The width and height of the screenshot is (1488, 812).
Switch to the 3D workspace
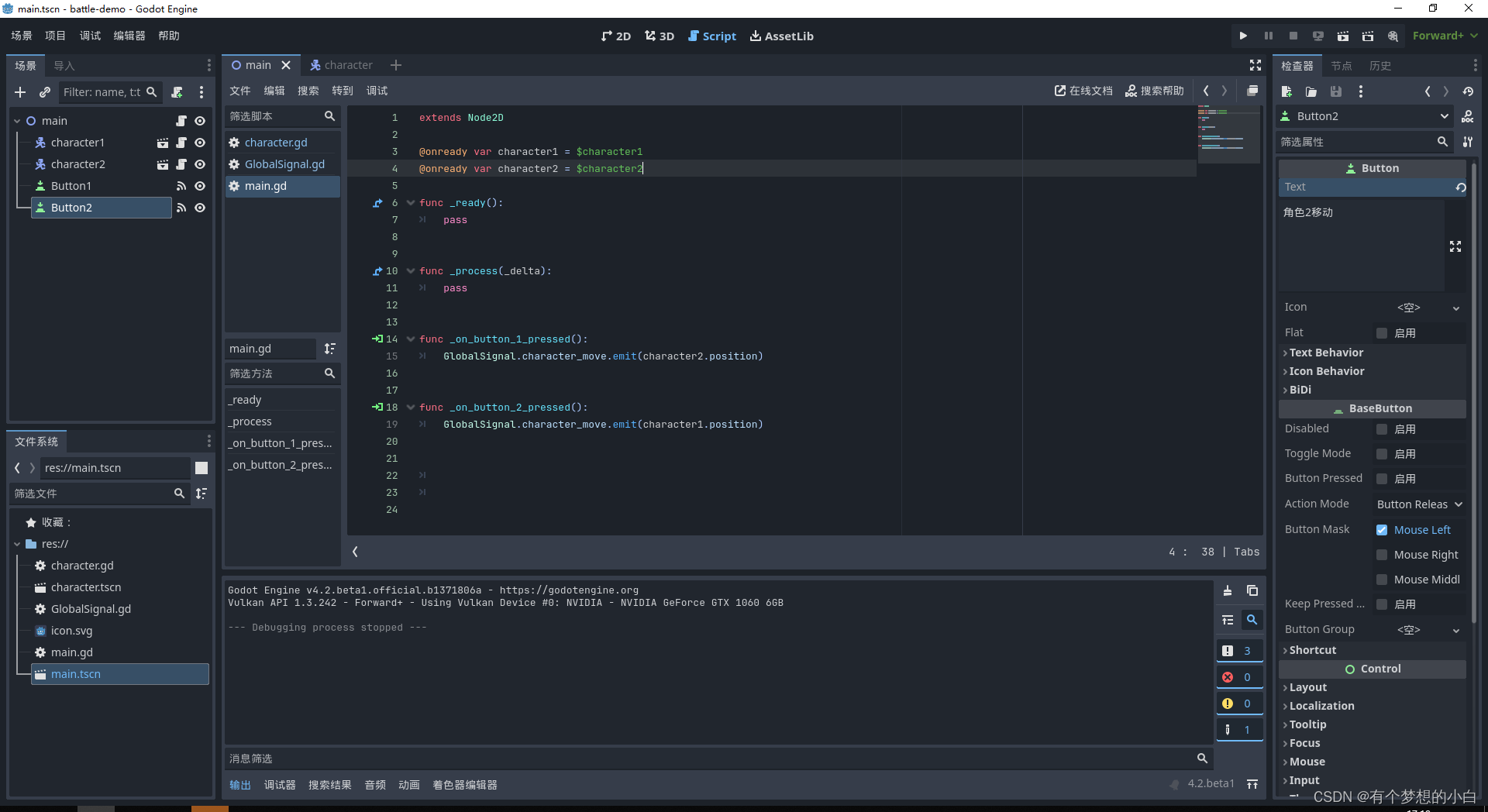coord(660,36)
